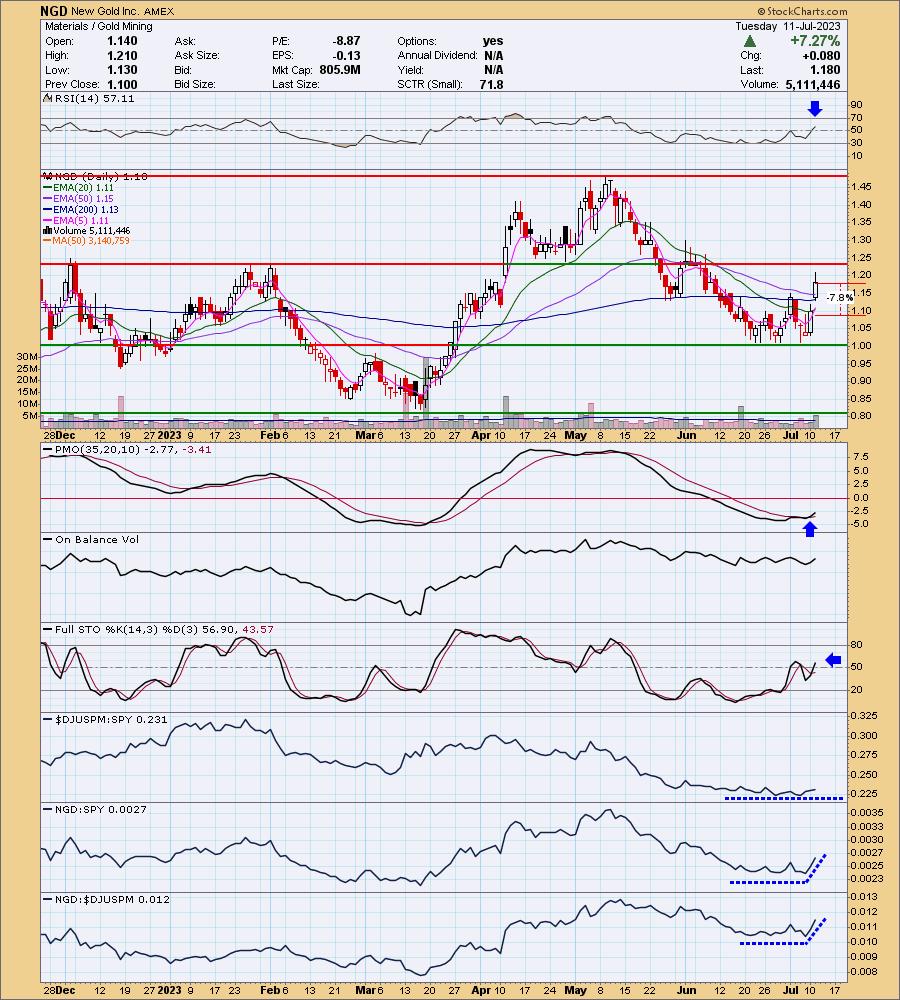Screen dimensions: 900x1000
Task: Click the 0.325 label on $DJUSPM:SPY axis
Action: [x=866, y=716]
